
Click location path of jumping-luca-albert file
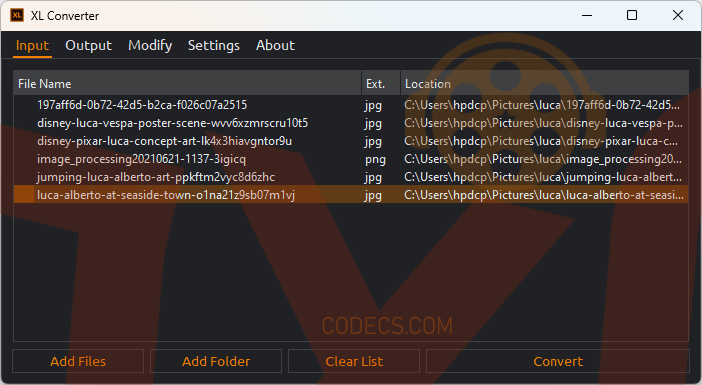(x=543, y=177)
